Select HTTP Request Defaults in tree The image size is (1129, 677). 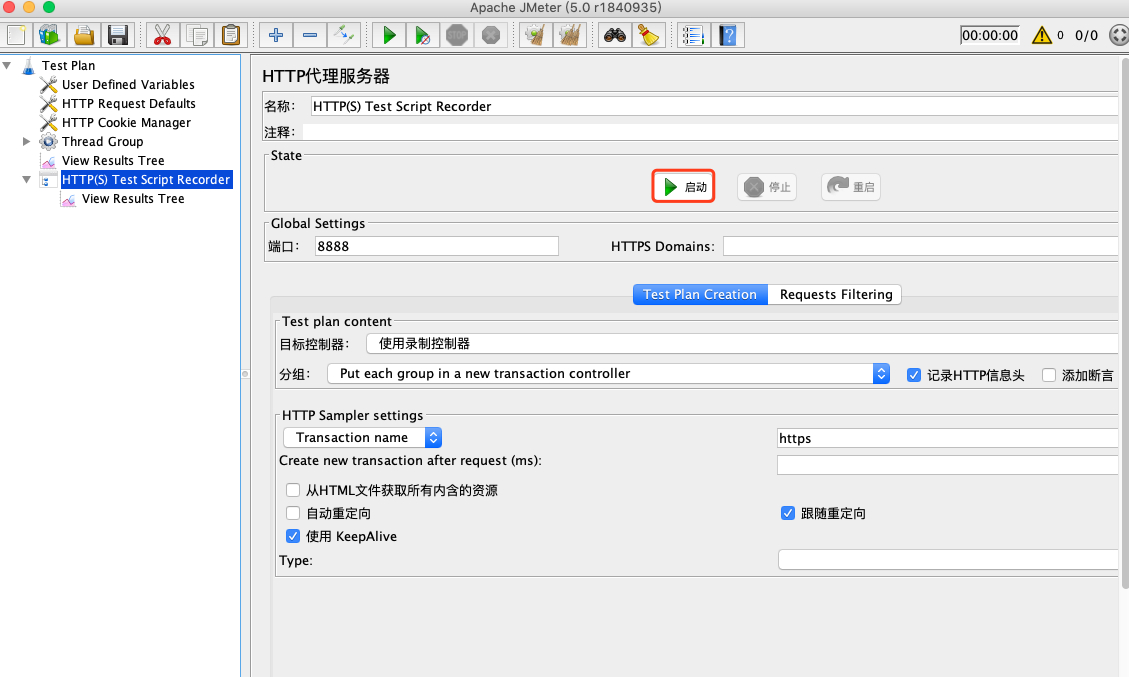coord(128,104)
